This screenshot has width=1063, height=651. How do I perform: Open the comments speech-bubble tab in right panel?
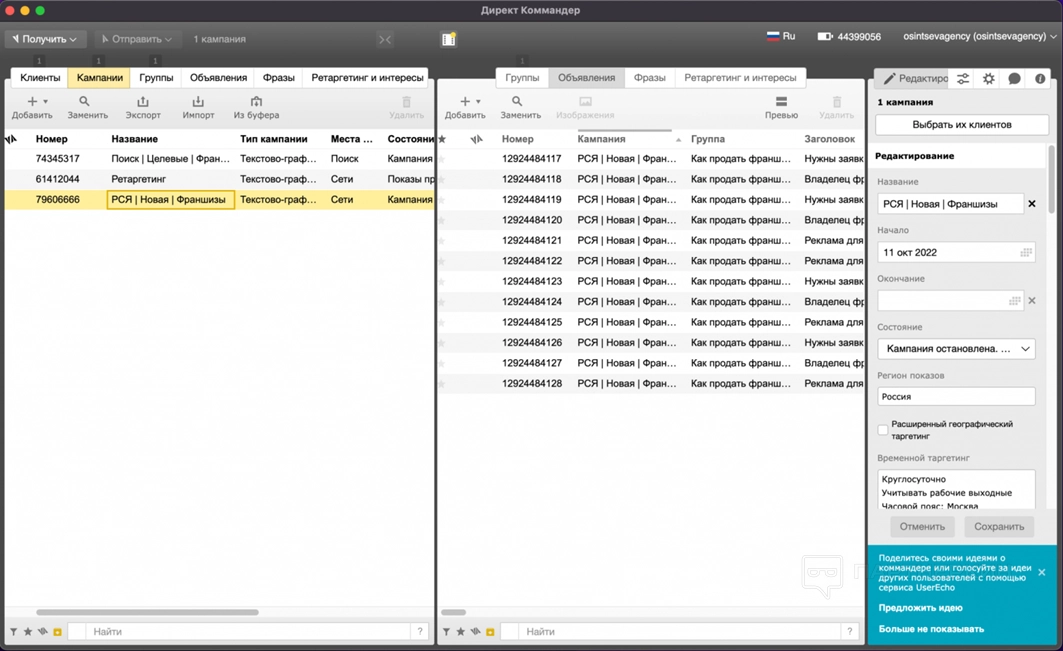(1014, 78)
